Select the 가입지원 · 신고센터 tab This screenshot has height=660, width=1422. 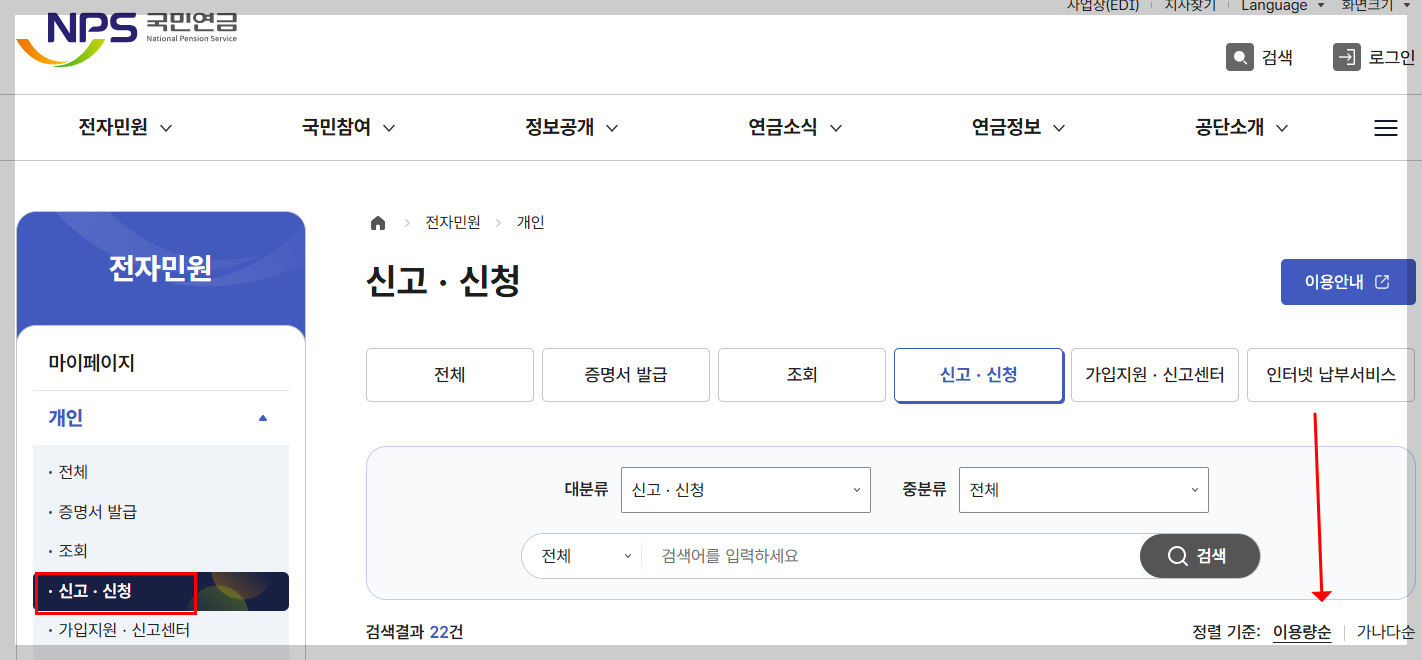coord(1155,375)
